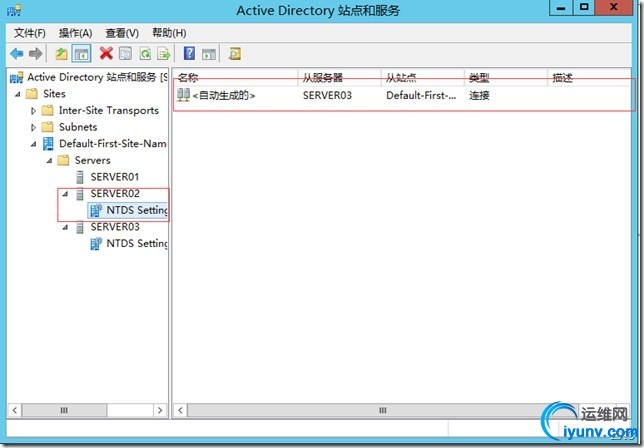
Task: Select the SERVER01 tree label
Action: (115, 177)
